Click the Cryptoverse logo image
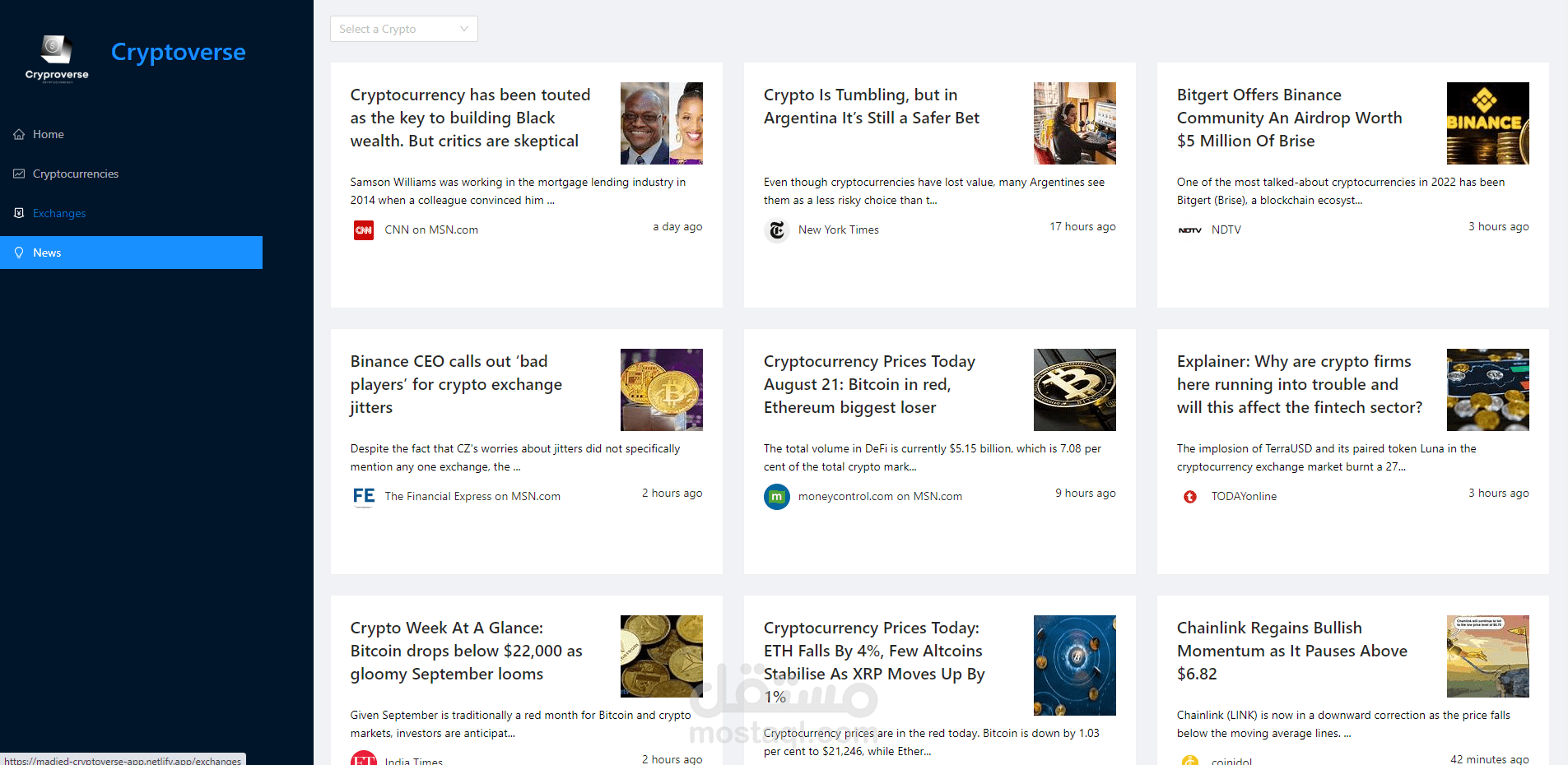 (56, 58)
